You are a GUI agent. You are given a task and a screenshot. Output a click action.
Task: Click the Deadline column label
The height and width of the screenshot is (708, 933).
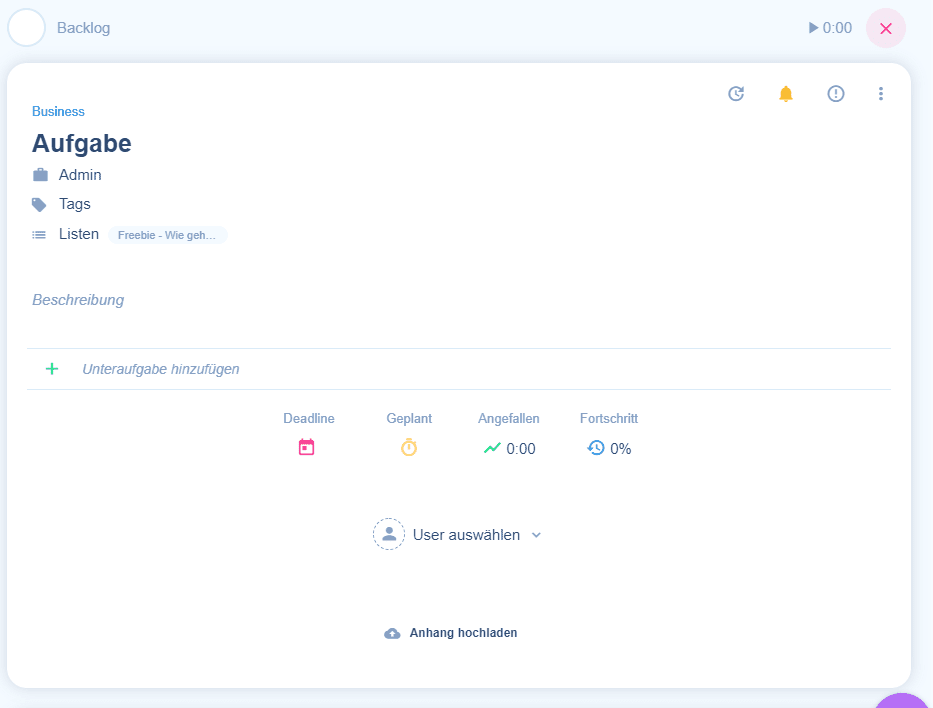click(x=309, y=418)
